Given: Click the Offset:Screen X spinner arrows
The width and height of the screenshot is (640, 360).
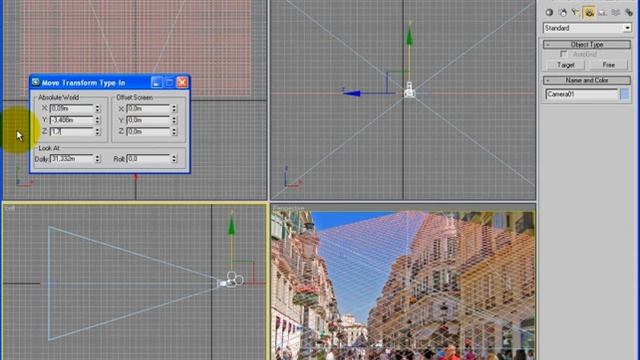Looking at the screenshot, I should coord(174,109).
